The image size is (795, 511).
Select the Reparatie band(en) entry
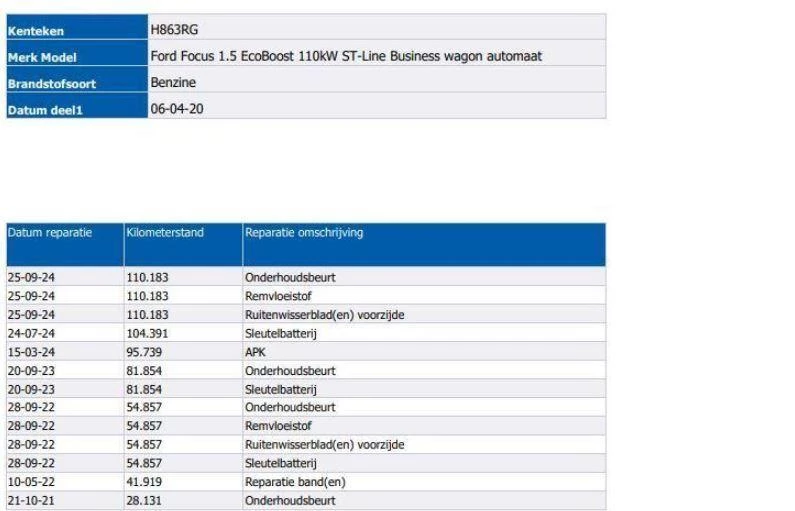coord(295,482)
